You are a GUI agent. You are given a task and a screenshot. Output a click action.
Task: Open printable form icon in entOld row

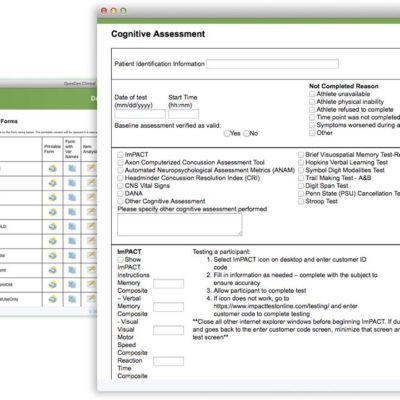53,284
